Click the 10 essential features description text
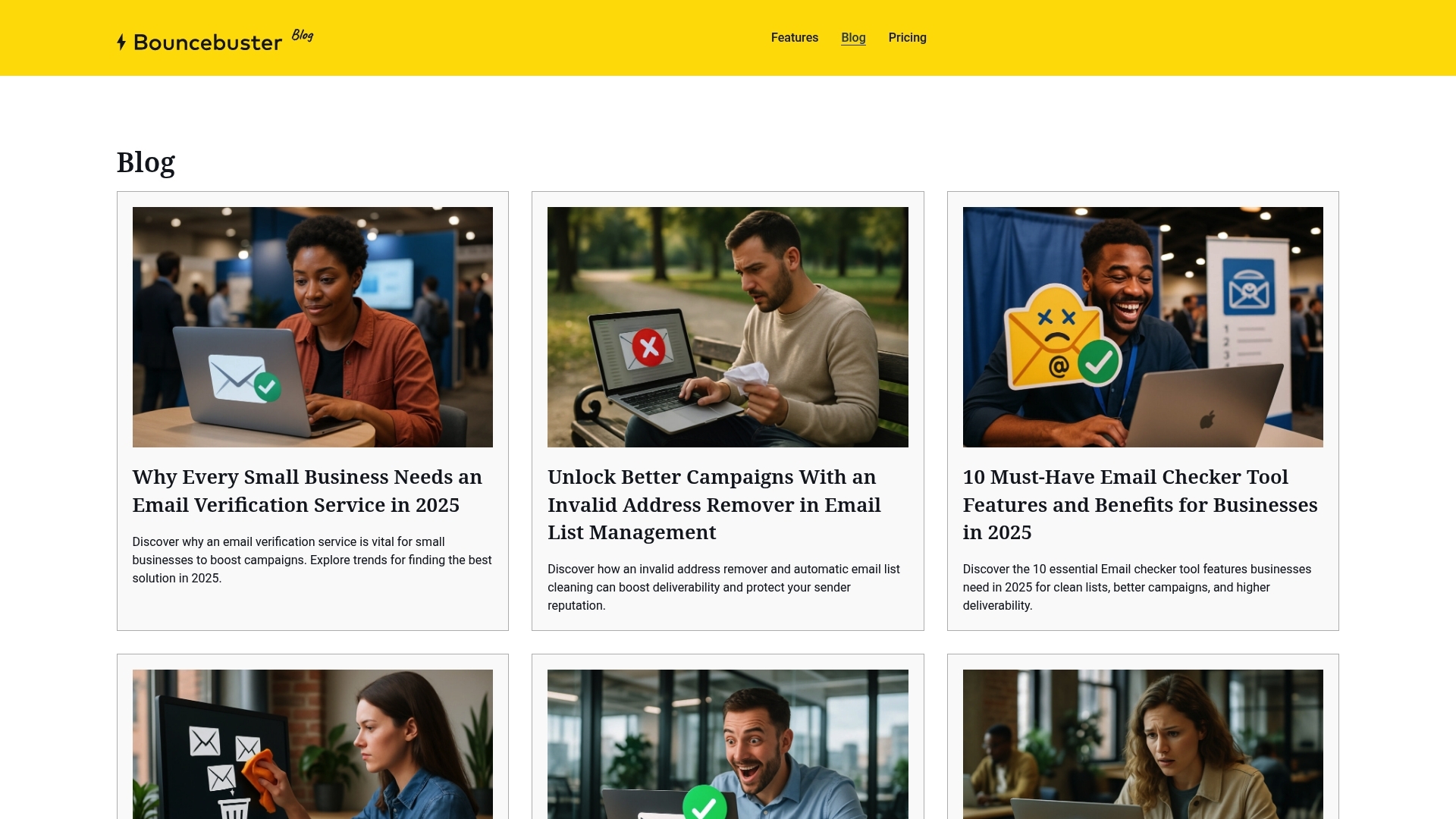 pos(1137,587)
